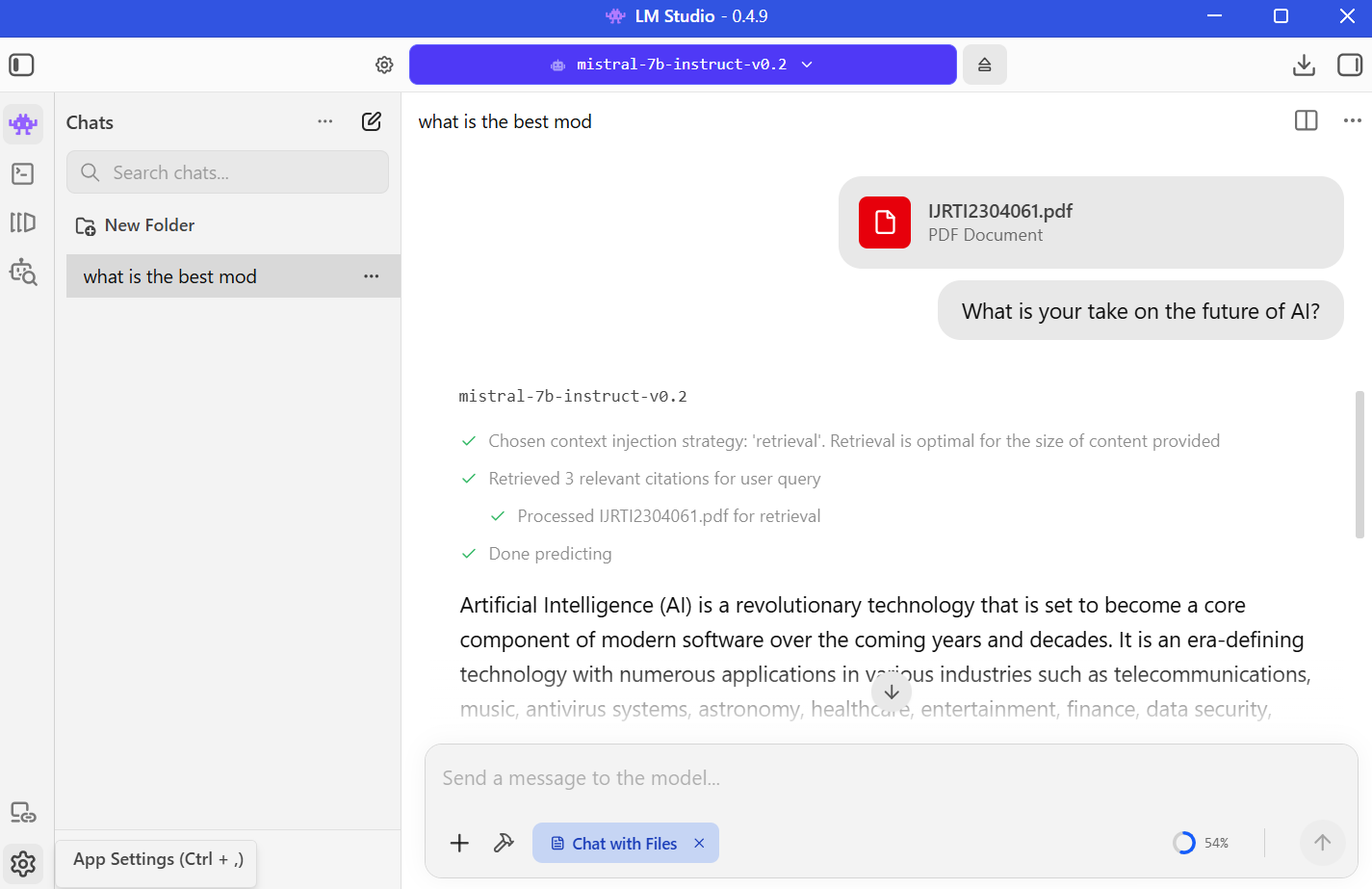Viewport: 1372px width, 889px height.
Task: Close the LM Studio window
Action: (x=1347, y=16)
